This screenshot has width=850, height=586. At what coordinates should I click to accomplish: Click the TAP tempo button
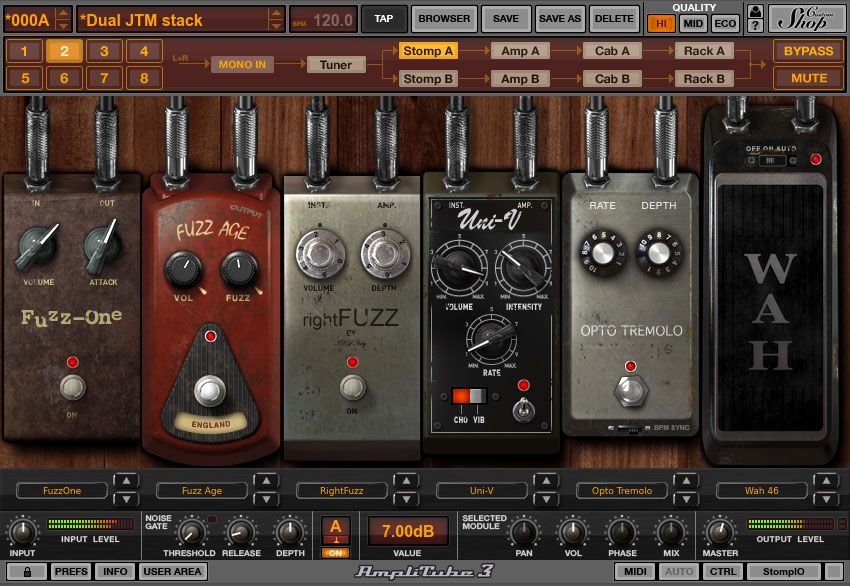[383, 19]
